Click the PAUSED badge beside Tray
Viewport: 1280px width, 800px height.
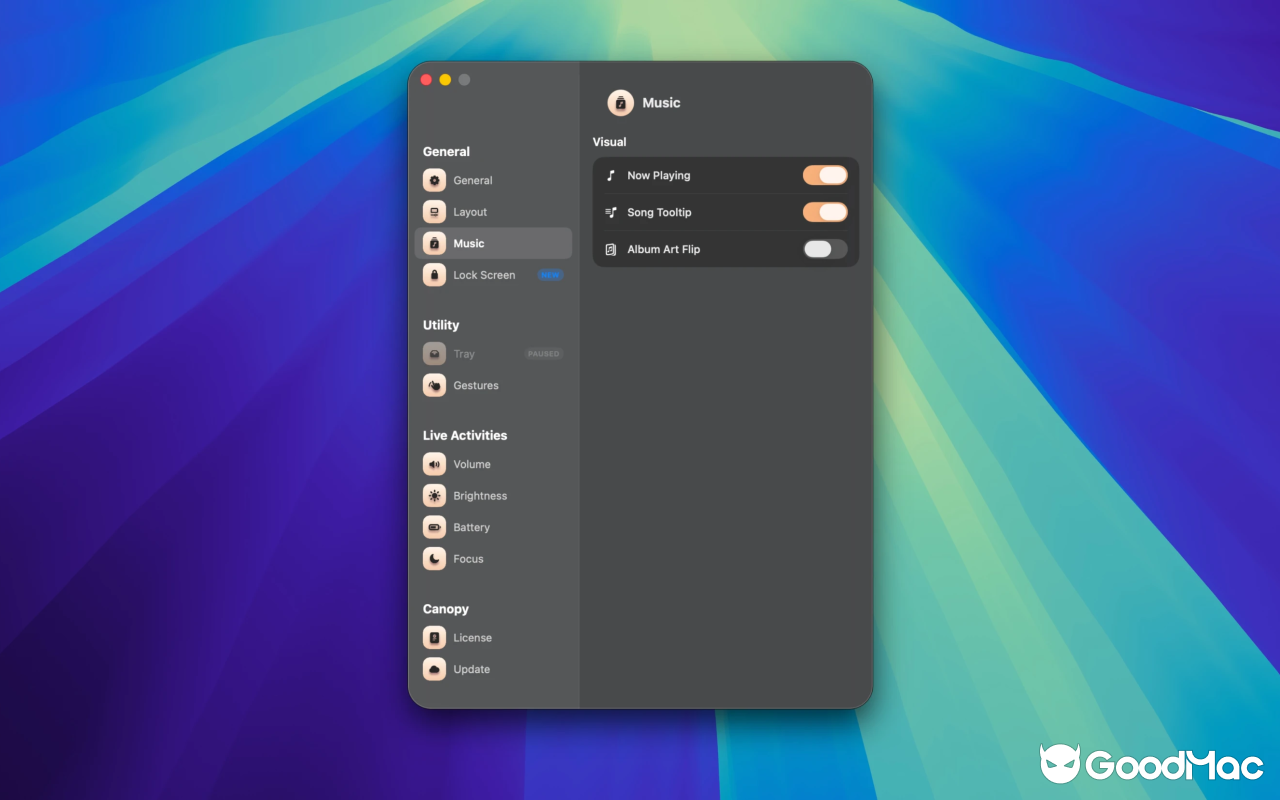tap(544, 354)
